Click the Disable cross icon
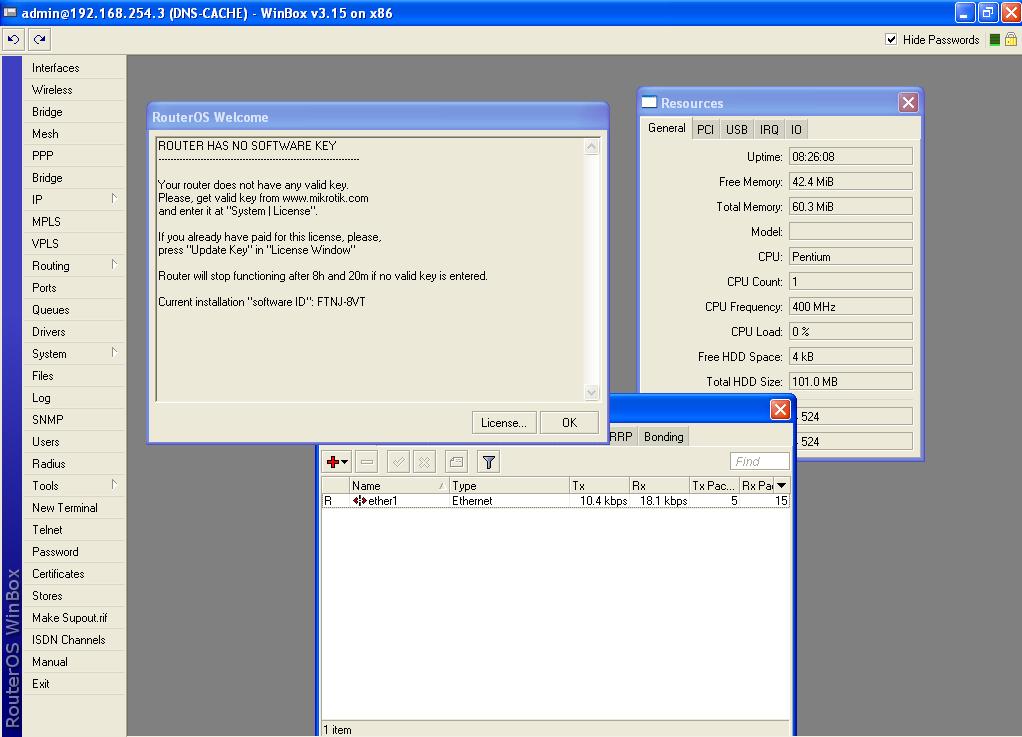Viewport: 1022px width, 737px height. 424,462
